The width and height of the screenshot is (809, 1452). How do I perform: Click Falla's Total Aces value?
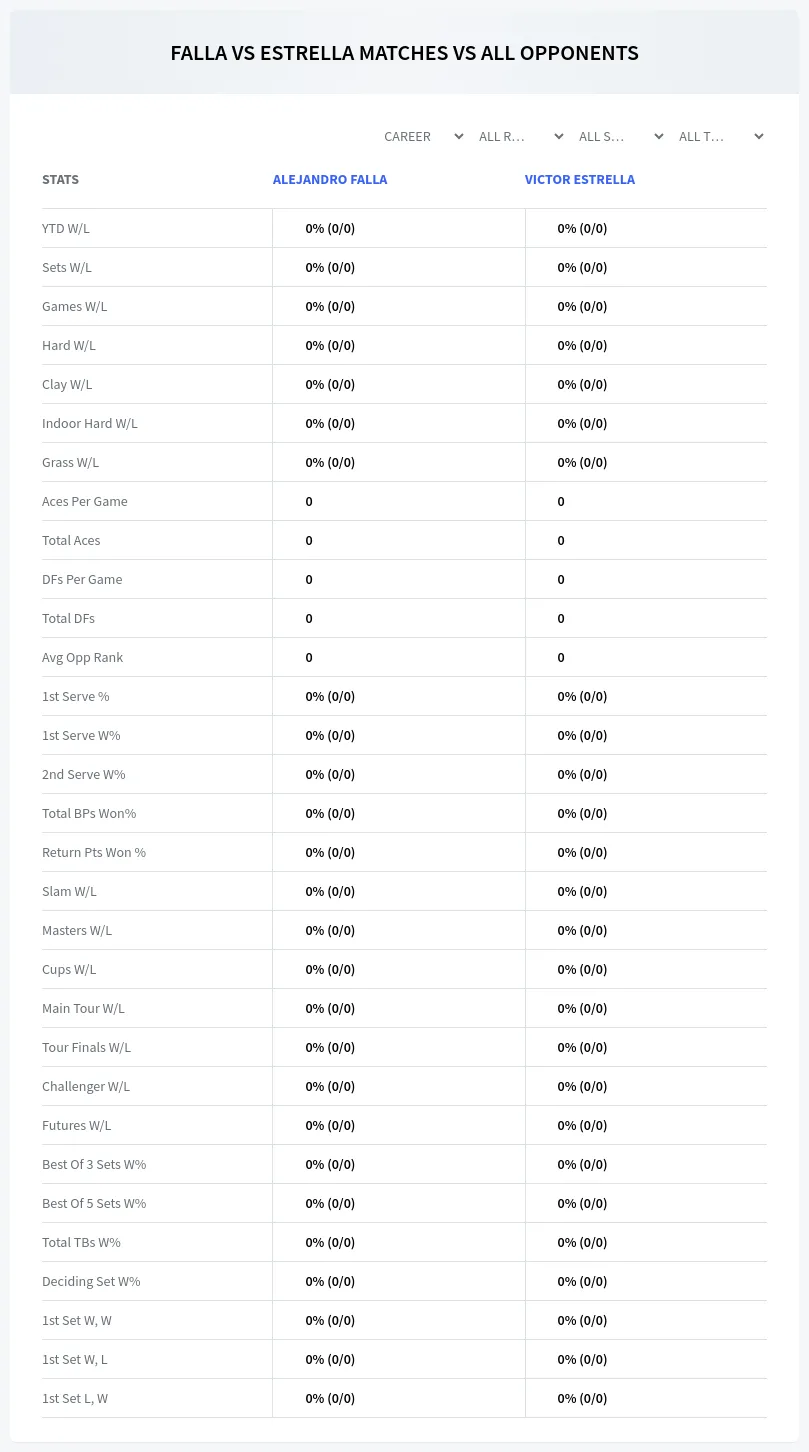[309, 540]
